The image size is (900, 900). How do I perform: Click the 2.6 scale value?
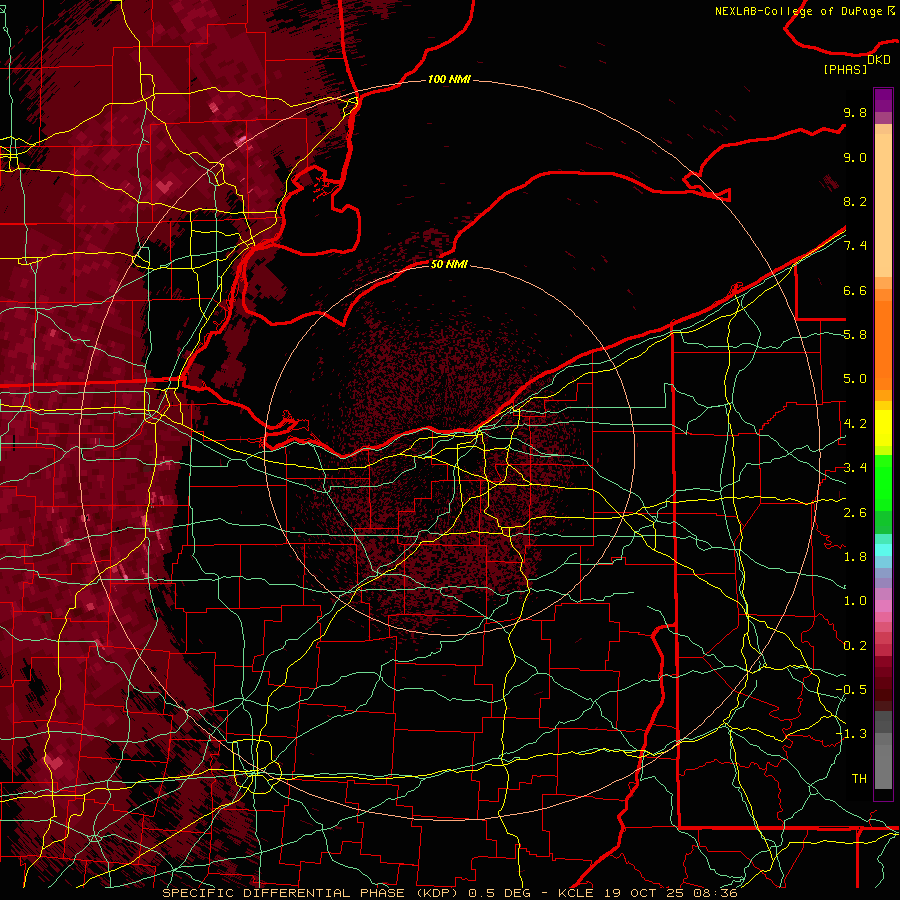click(855, 513)
